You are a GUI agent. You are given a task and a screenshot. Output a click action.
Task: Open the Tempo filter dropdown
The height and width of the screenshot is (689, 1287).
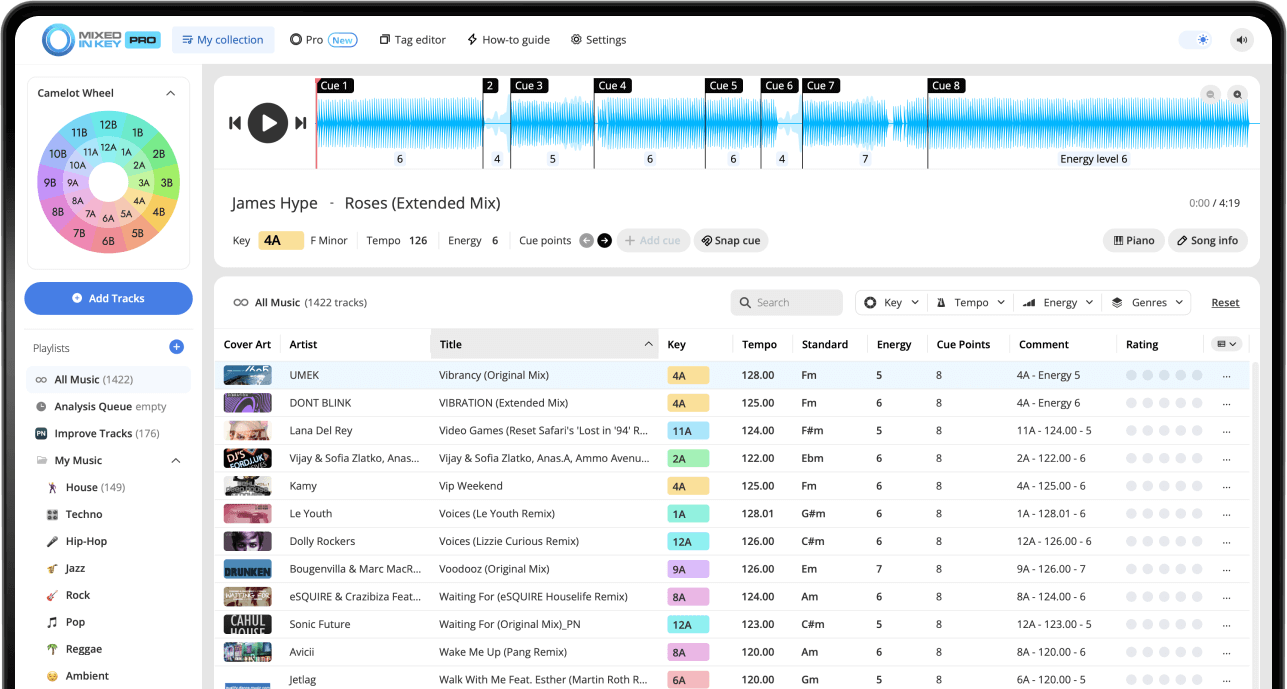[971, 302]
